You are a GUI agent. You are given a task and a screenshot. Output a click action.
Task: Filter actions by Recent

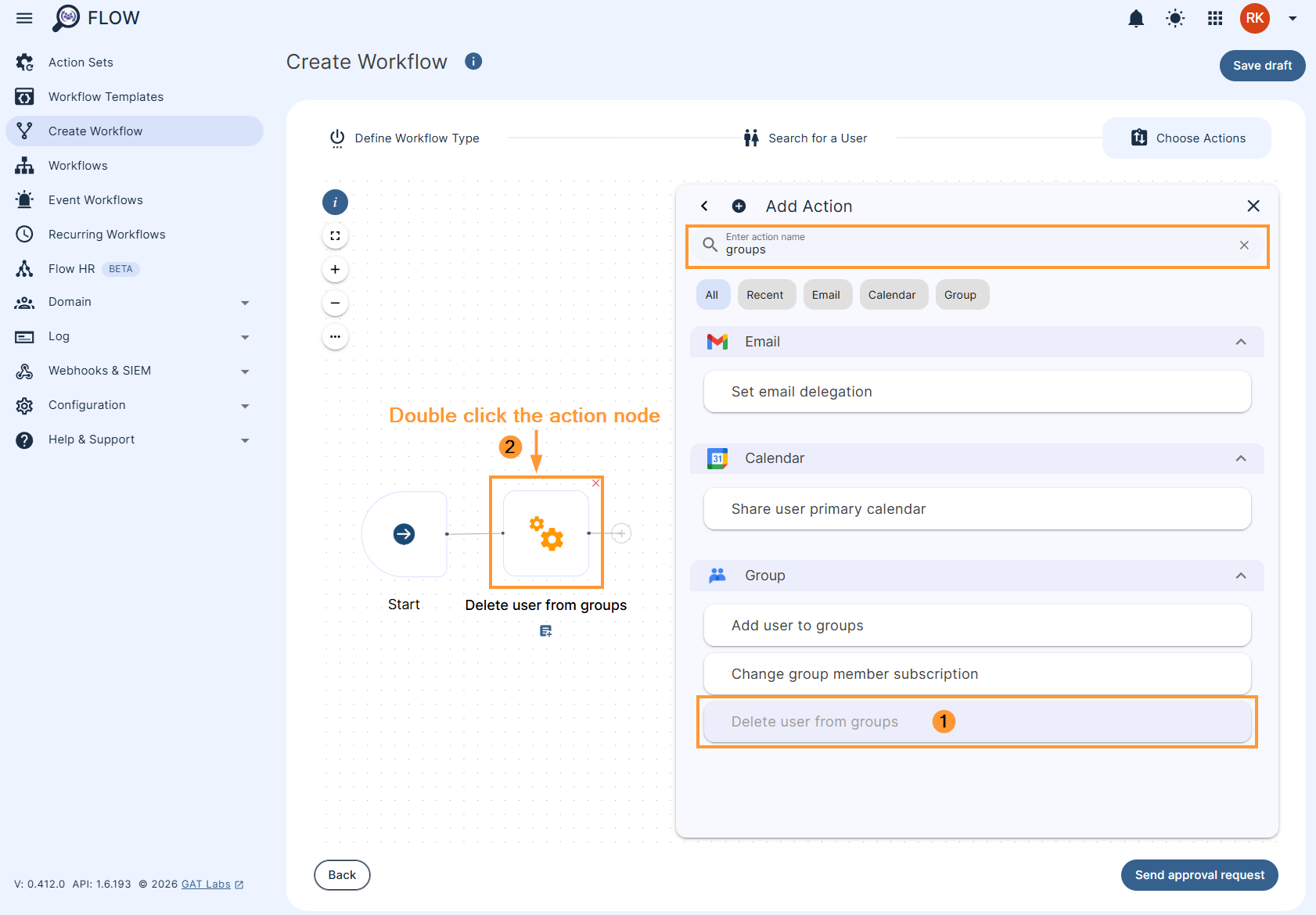click(766, 294)
